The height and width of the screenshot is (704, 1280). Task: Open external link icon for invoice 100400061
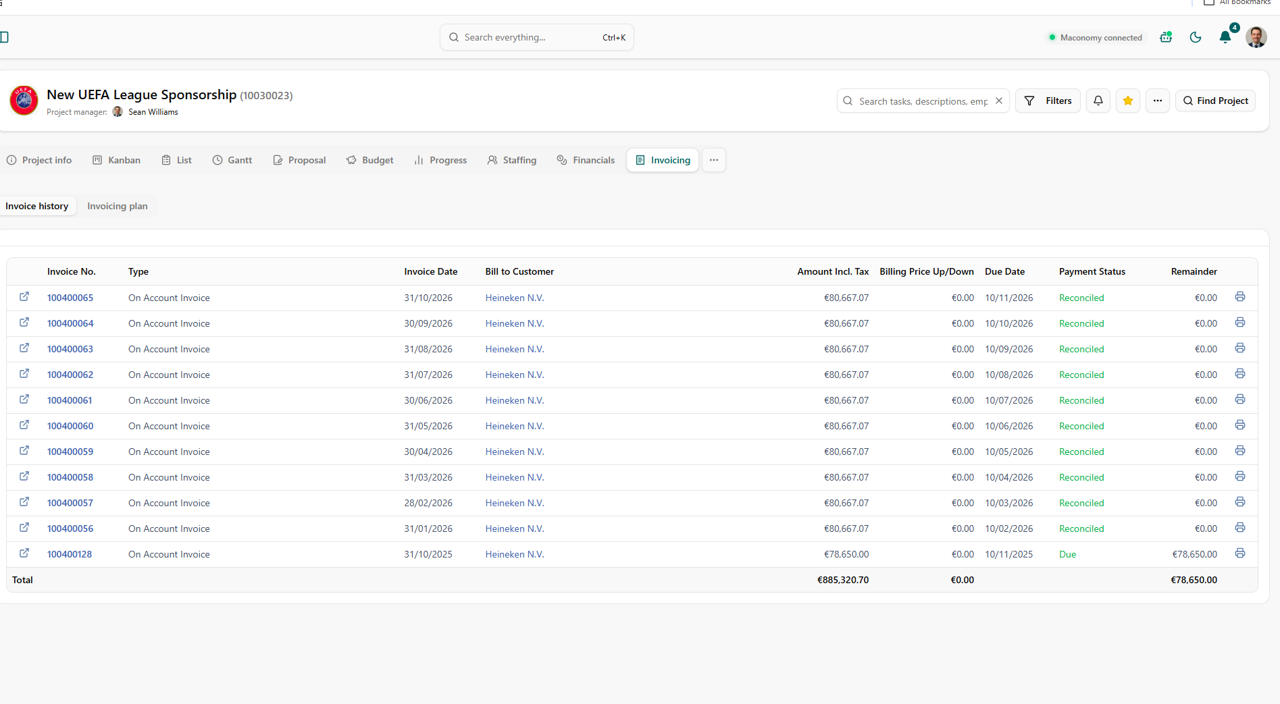(24, 400)
